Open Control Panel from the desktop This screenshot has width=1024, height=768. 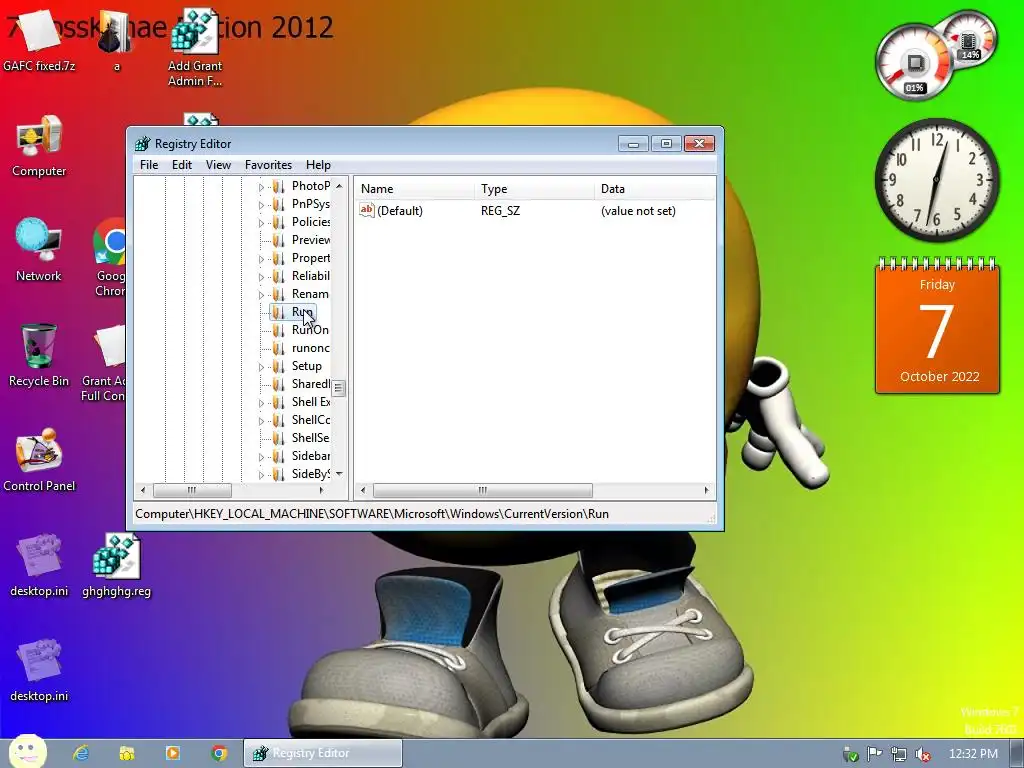pyautogui.click(x=39, y=460)
